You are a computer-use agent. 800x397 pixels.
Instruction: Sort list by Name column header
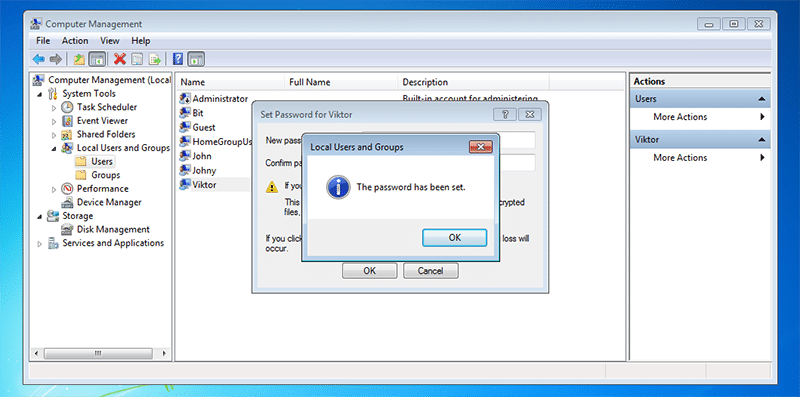[x=230, y=82]
